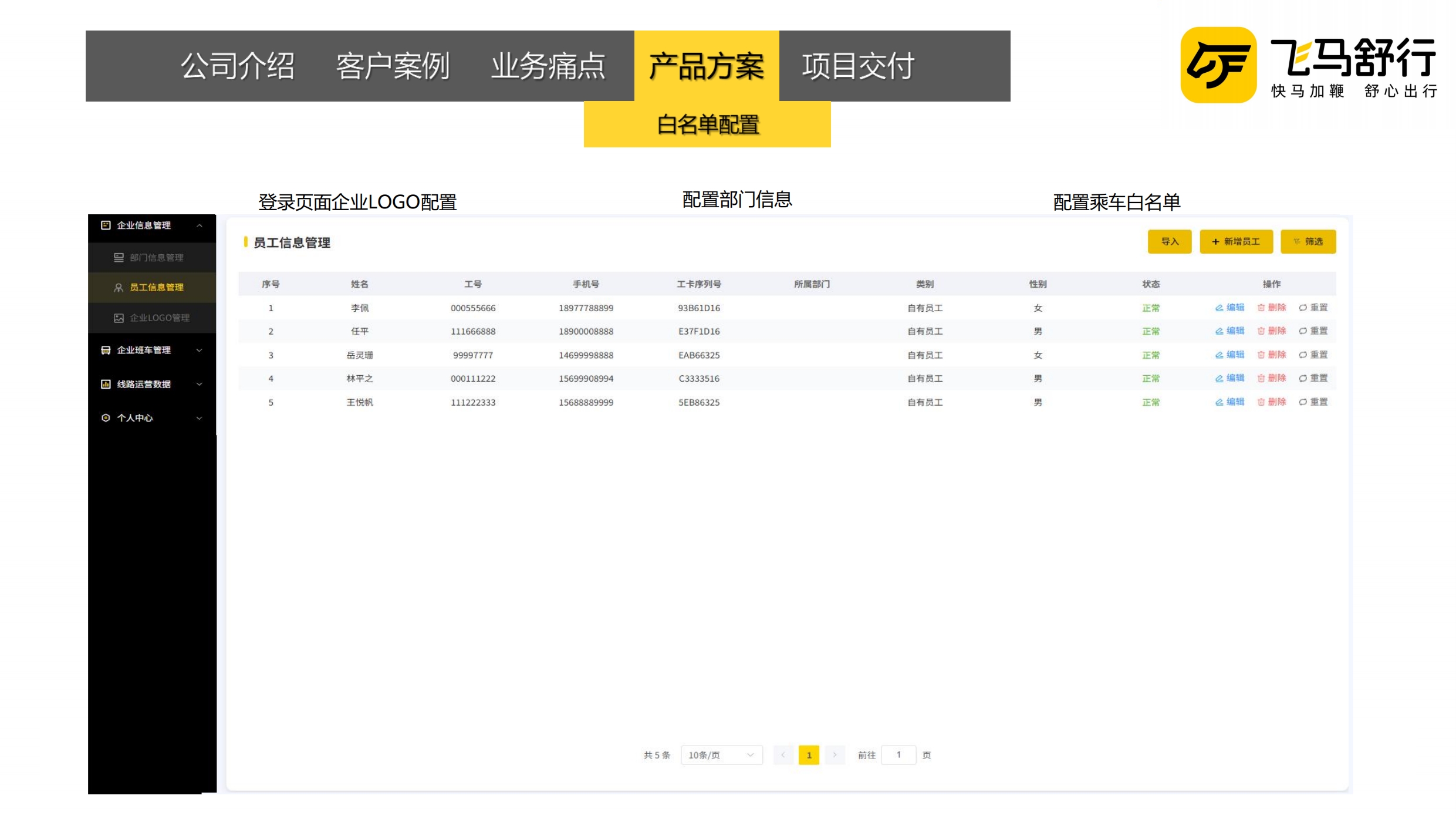
Task: Collapse the 企业信息管理 menu chevron
Action: 200,225
